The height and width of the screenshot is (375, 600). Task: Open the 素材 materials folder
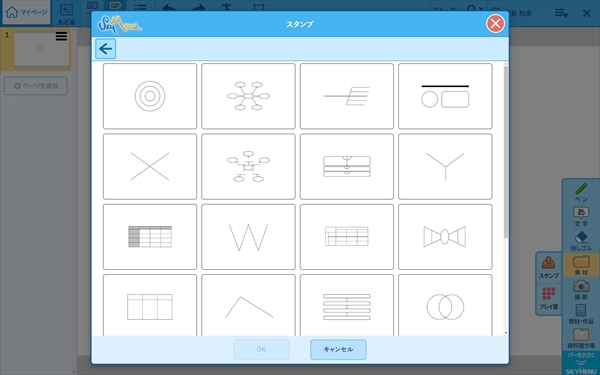click(x=581, y=265)
